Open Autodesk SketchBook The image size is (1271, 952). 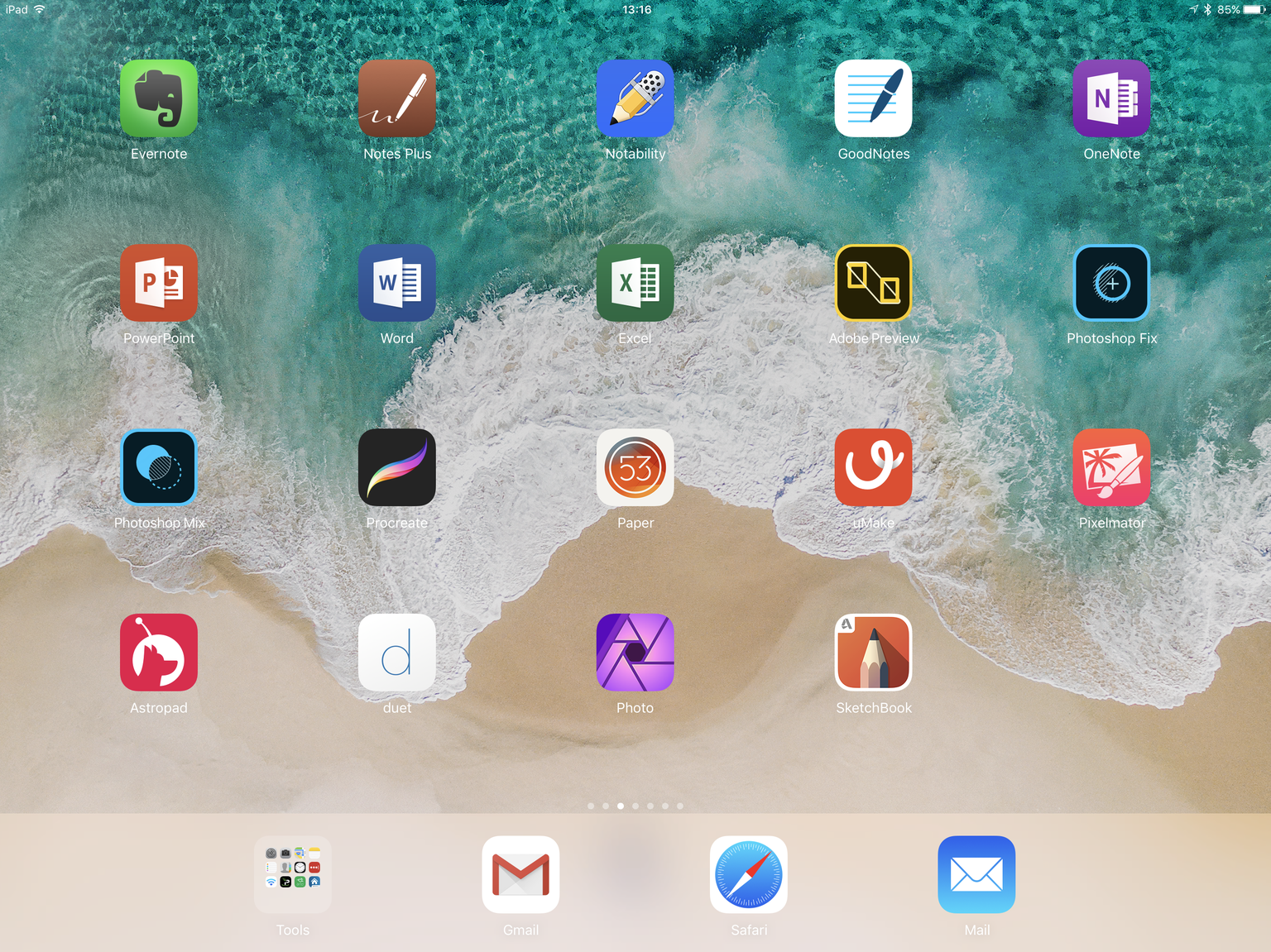point(873,653)
